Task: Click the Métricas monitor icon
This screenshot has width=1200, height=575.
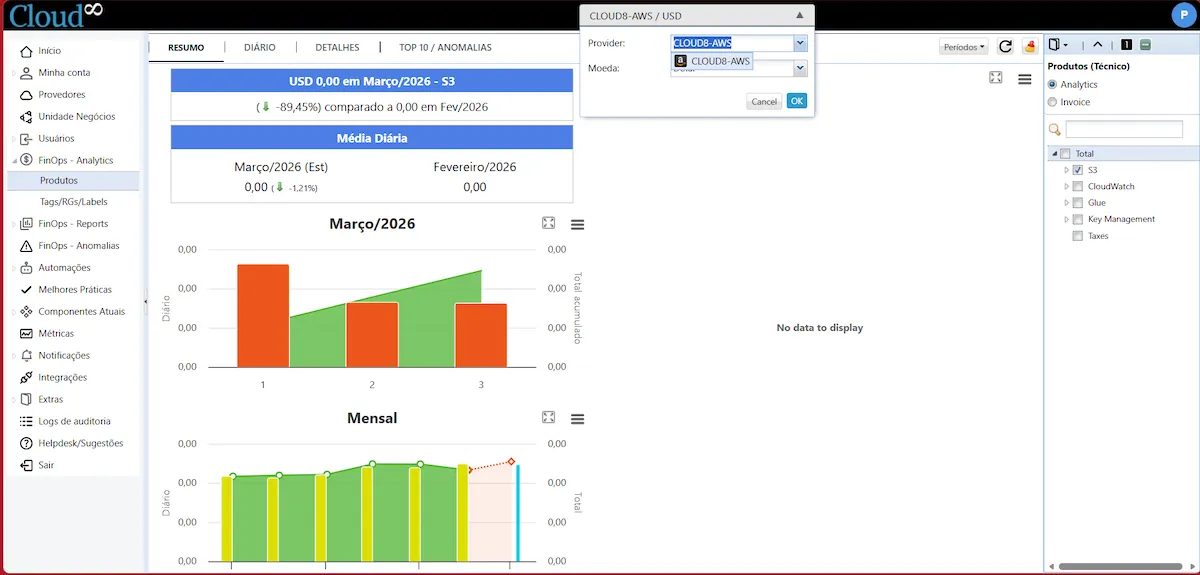Action: click(26, 334)
